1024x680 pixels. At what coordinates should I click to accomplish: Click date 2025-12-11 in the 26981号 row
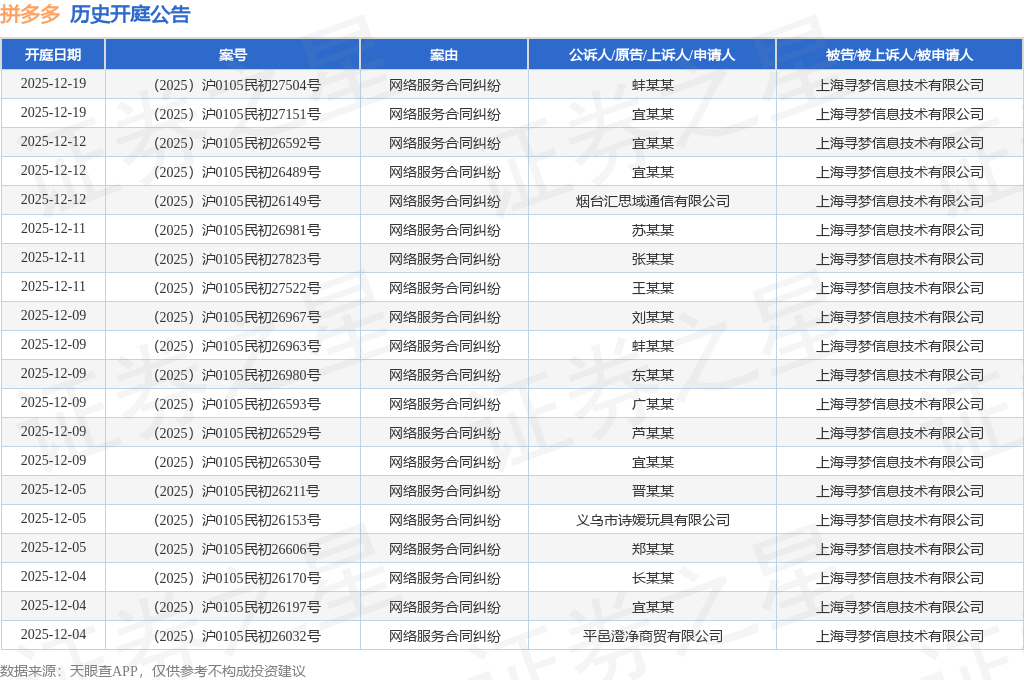pos(53,229)
